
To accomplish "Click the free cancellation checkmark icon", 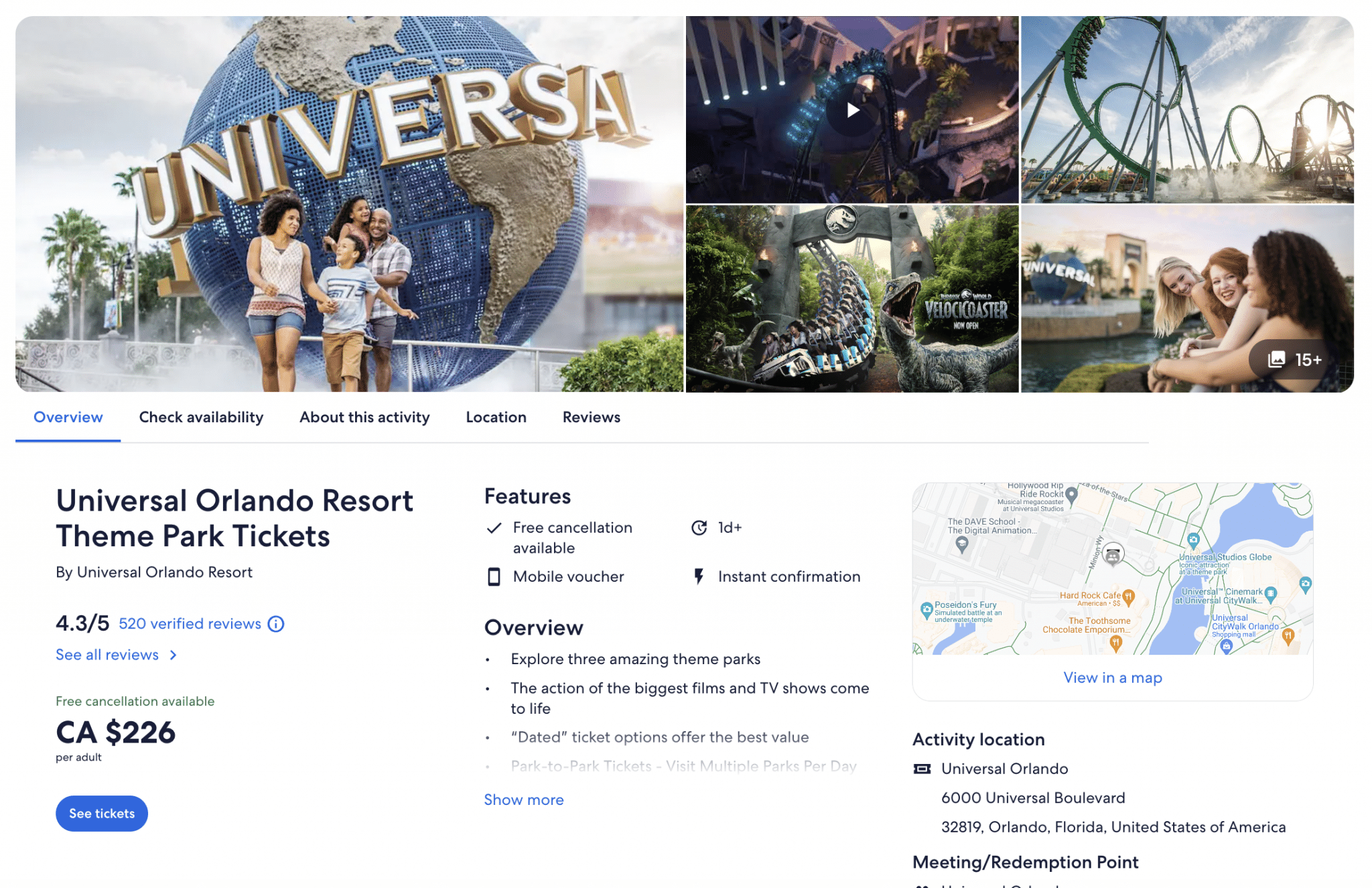I will pos(494,527).
